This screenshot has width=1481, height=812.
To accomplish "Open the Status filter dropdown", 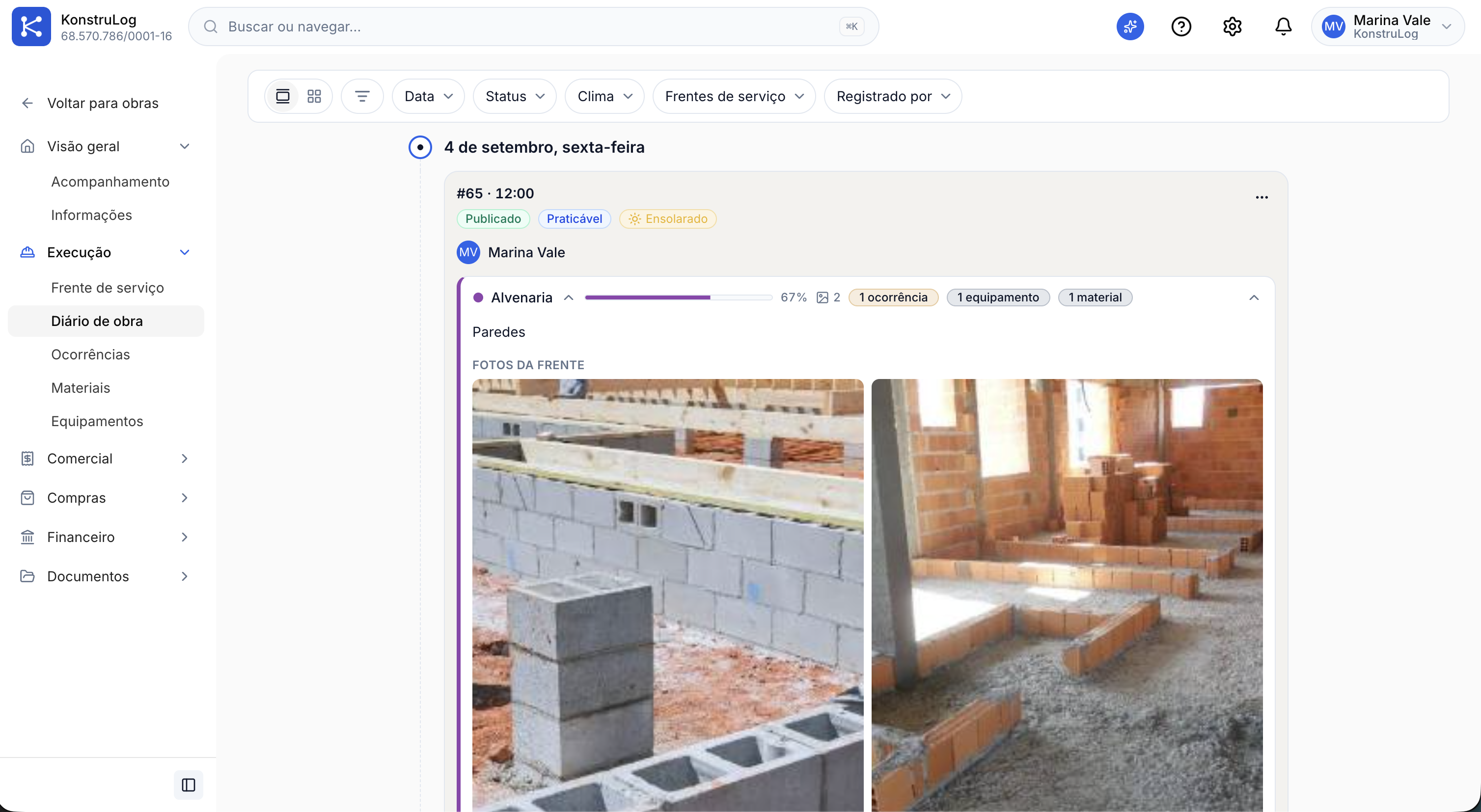I will [515, 96].
